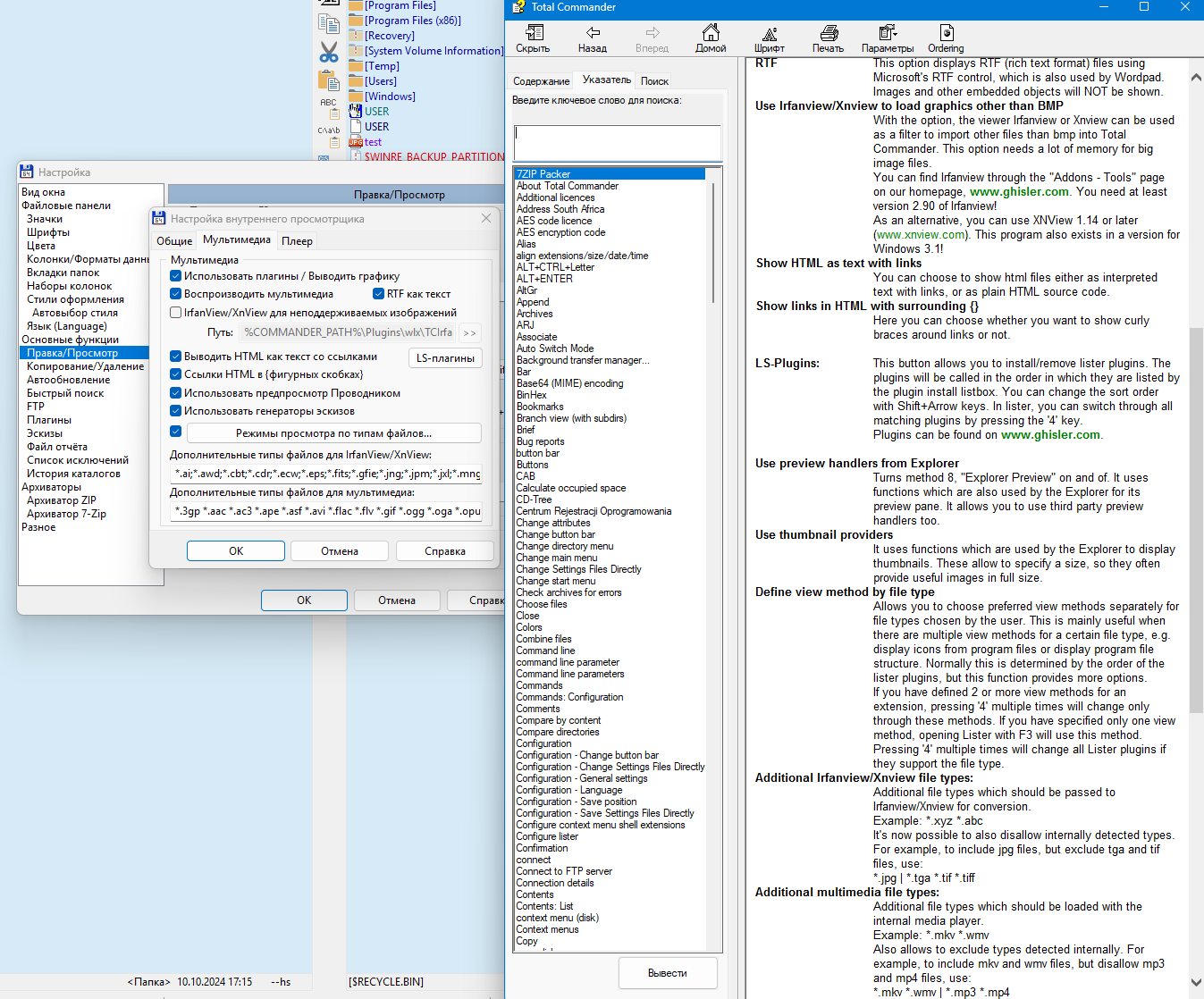This screenshot has height=999, width=1204.
Task: Select 'Шрифты' in settings tree
Action: pyautogui.click(x=48, y=232)
